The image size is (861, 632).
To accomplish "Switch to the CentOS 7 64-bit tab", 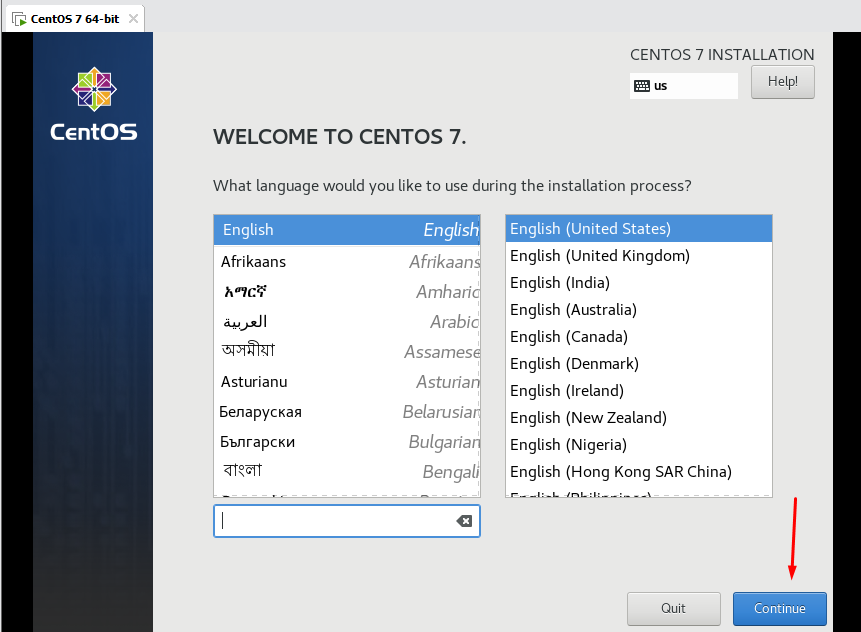I will click(x=75, y=19).
